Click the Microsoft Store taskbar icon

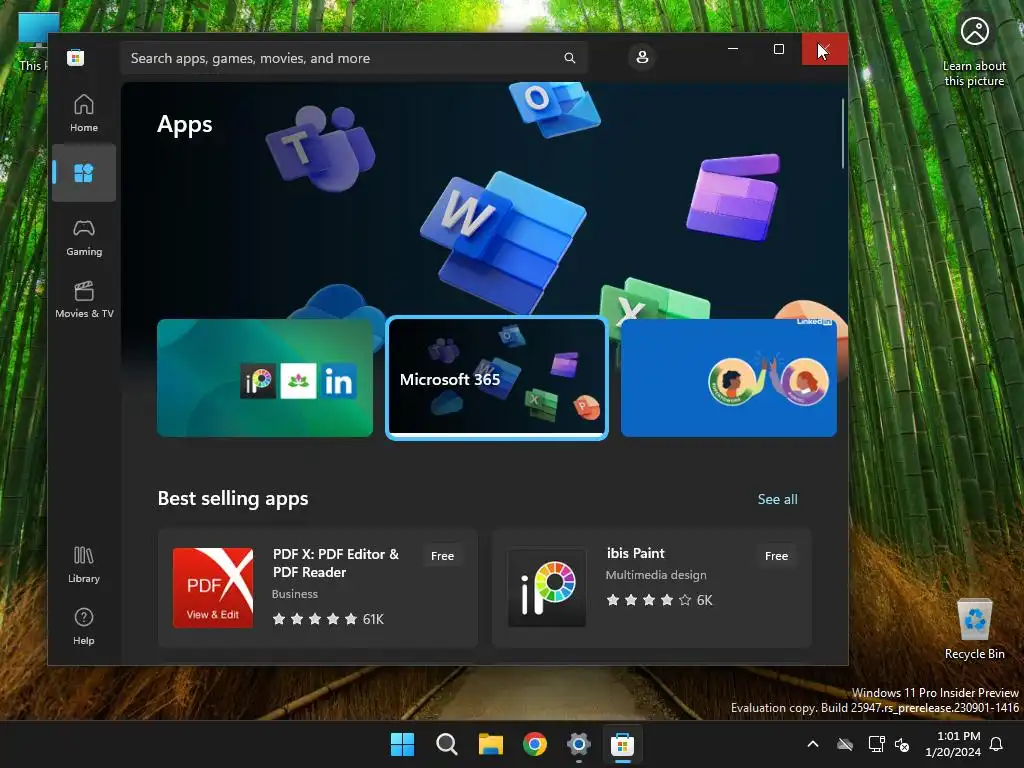[x=622, y=744]
